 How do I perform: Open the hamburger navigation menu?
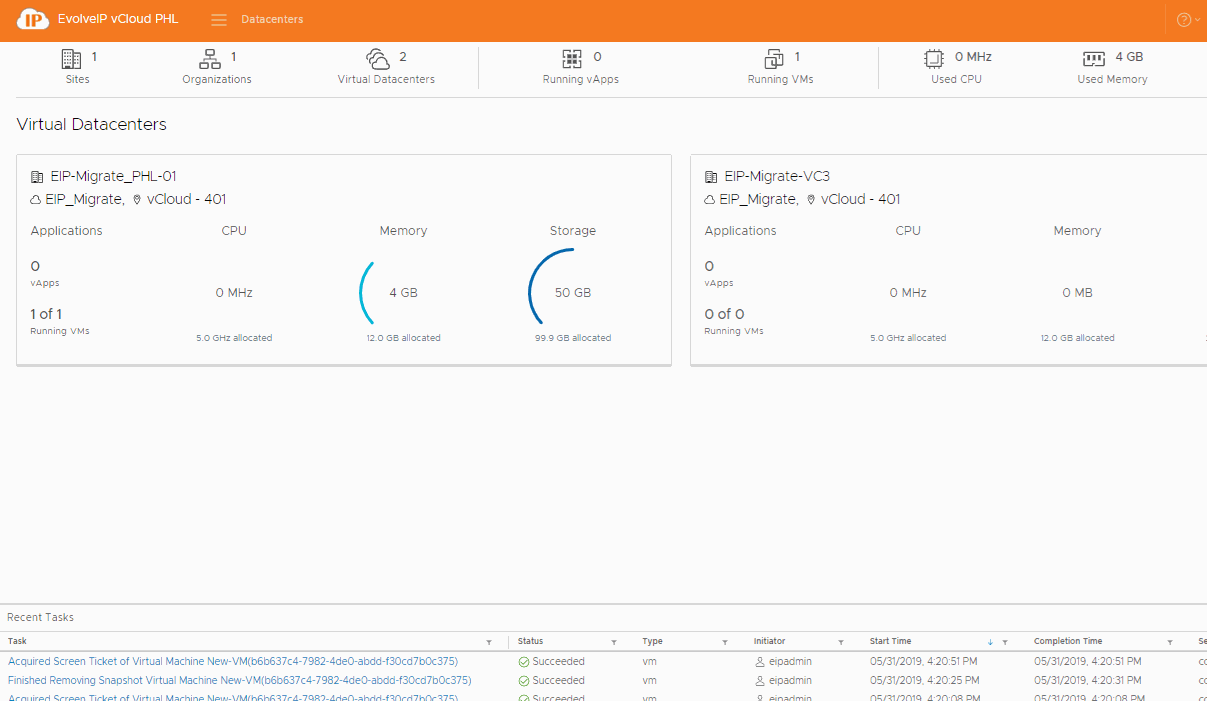click(219, 20)
